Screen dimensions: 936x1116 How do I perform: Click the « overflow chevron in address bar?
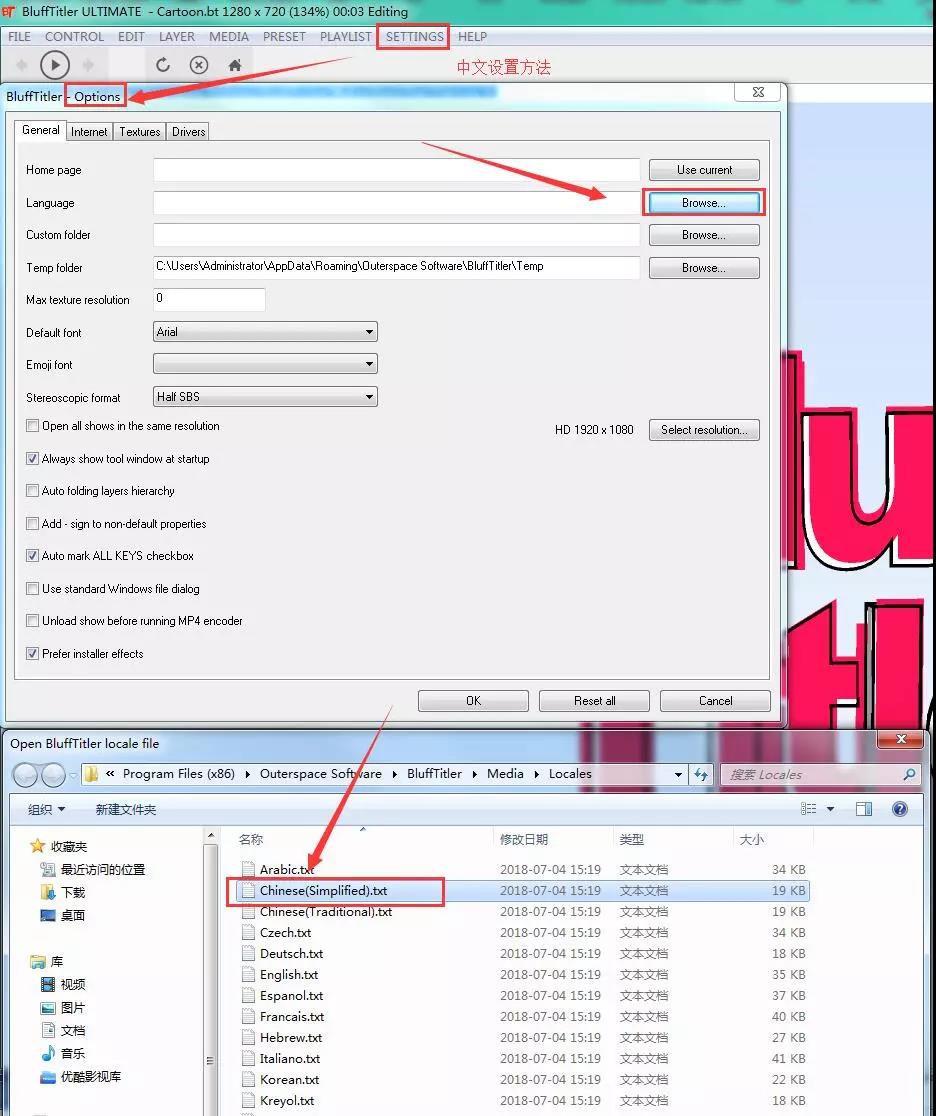point(110,774)
